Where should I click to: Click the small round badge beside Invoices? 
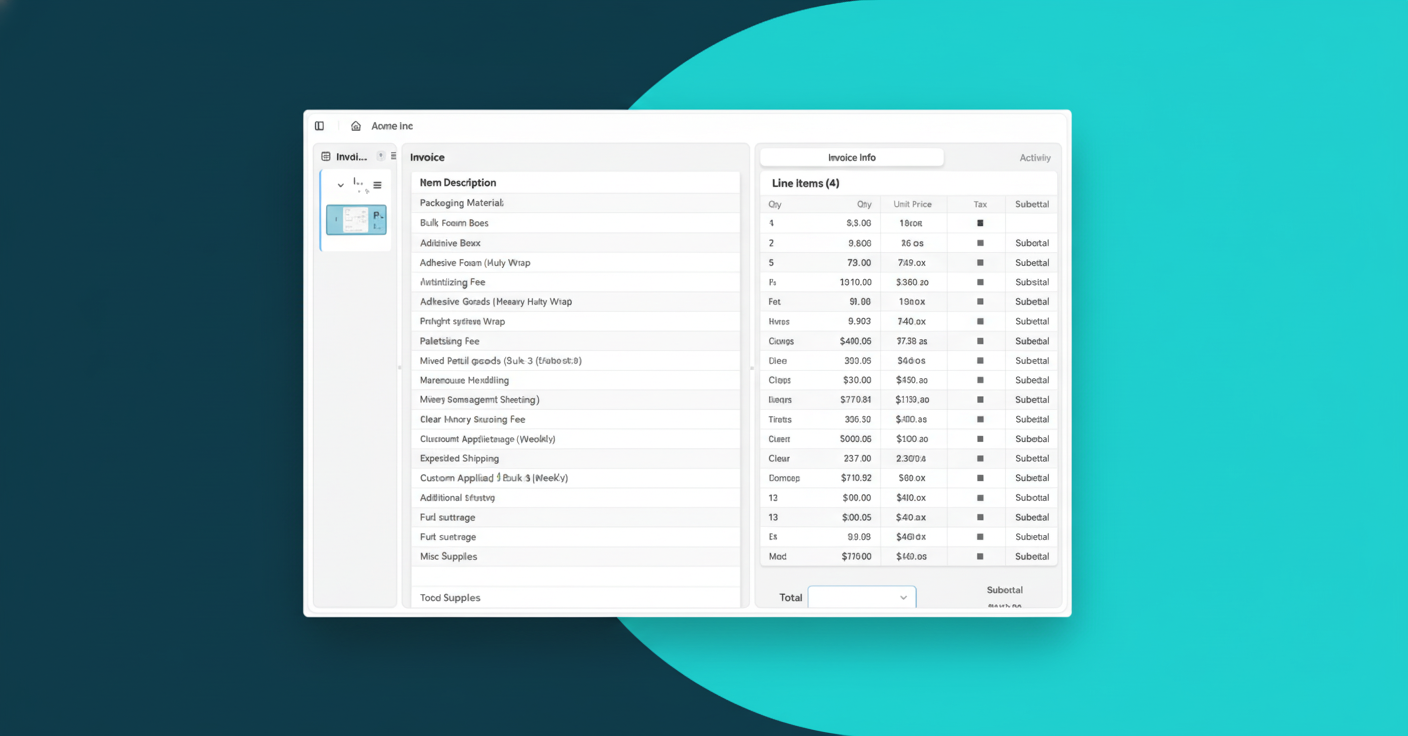click(381, 156)
